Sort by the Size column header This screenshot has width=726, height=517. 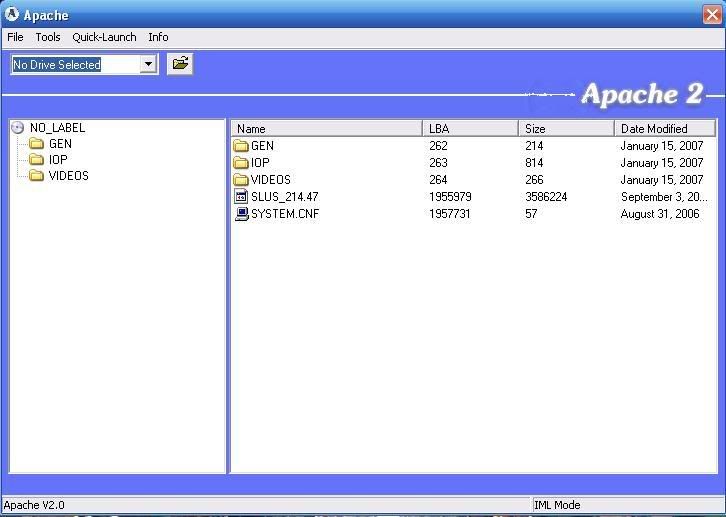566,128
